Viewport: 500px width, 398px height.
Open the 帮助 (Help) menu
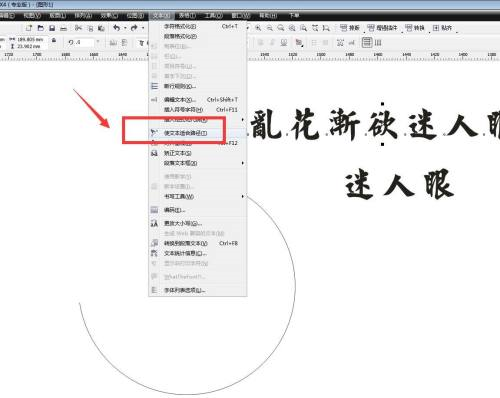(268, 16)
